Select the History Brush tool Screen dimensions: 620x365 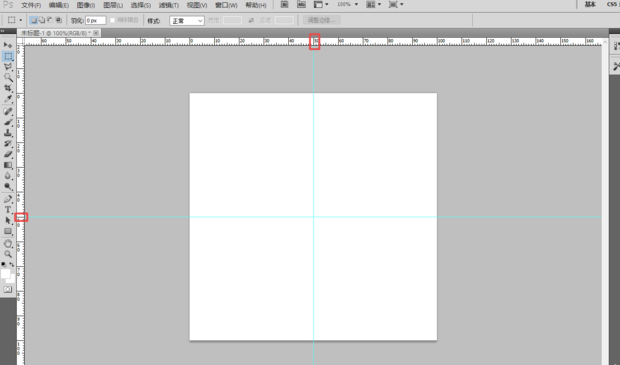[x=8, y=144]
